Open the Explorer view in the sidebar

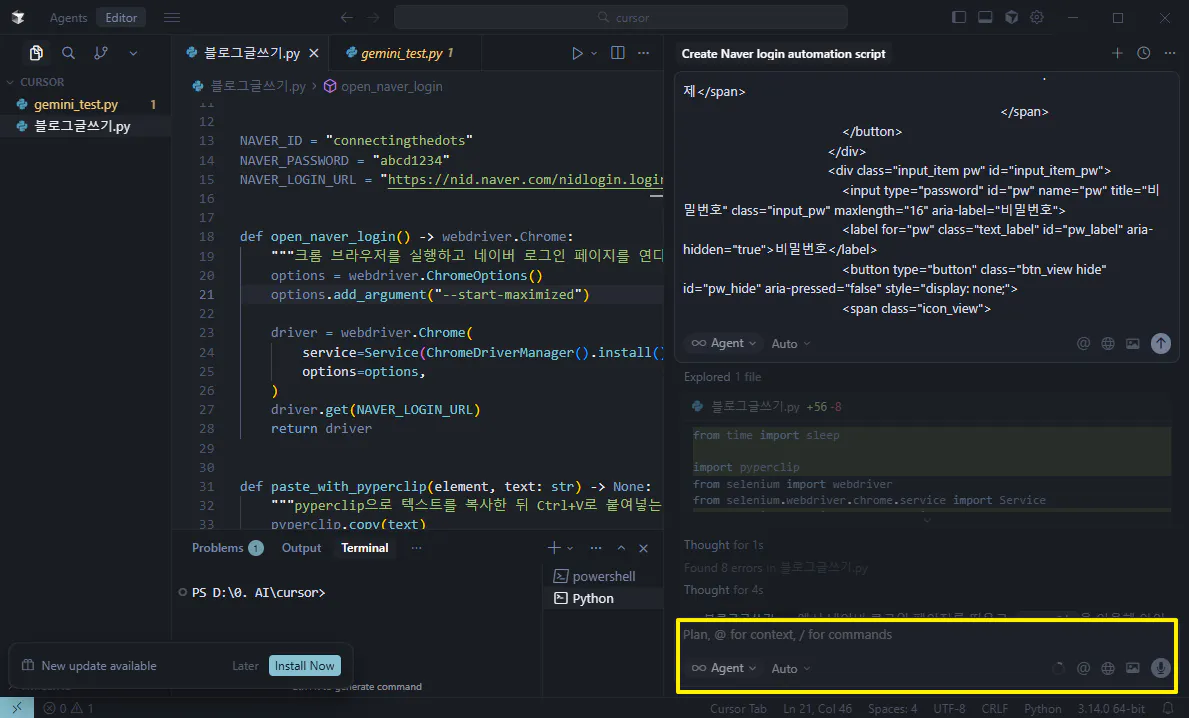click(x=36, y=53)
